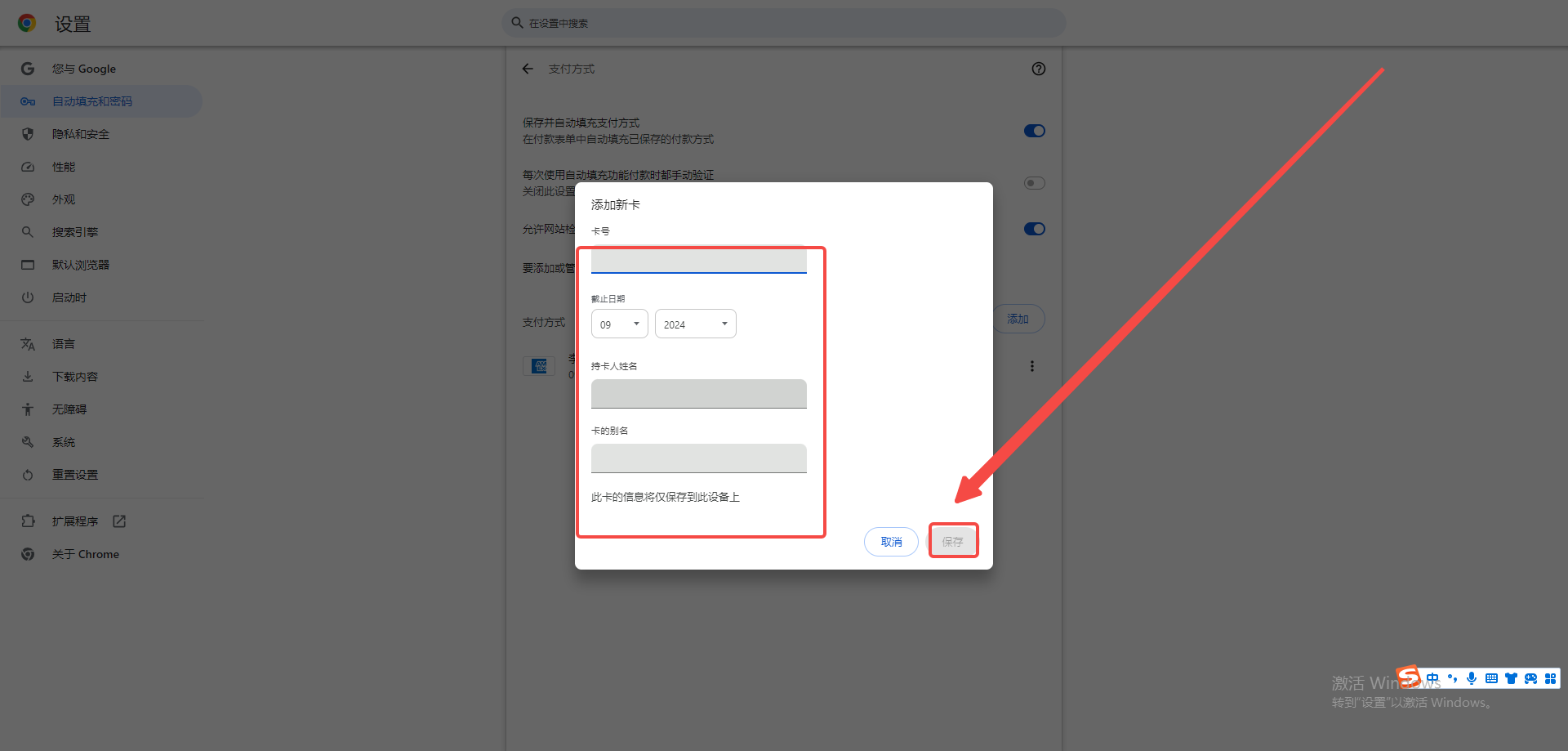Image resolution: width=1568 pixels, height=751 pixels.
Task: Click the saved card's blue card icon
Action: (540, 366)
